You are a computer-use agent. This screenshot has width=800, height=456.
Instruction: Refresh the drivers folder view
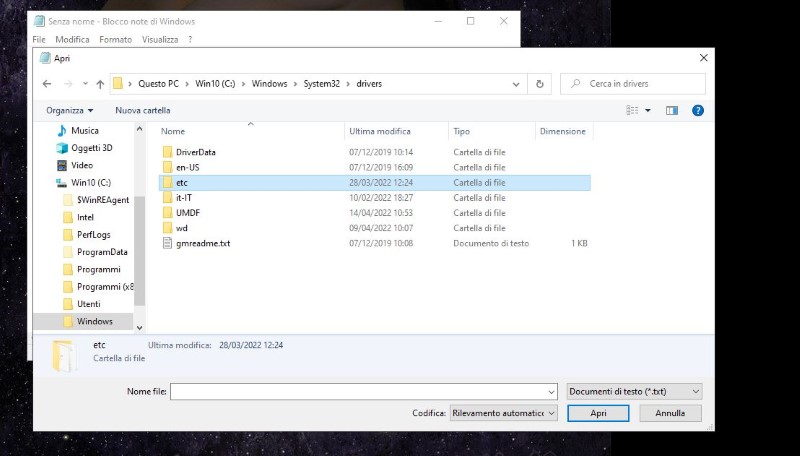click(x=540, y=84)
